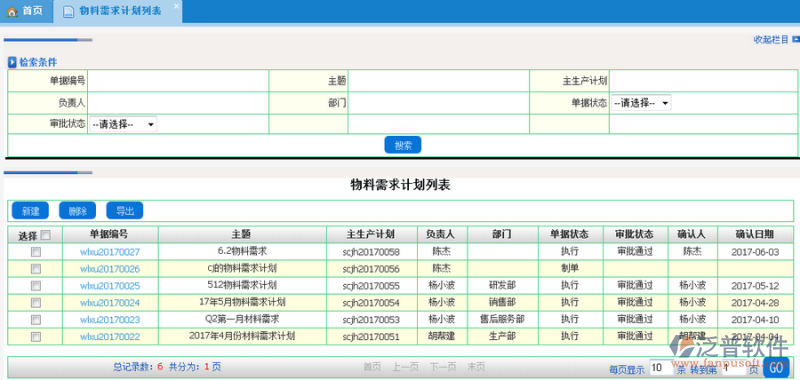
Task: Click the 检索条件 arrow icon
Action: click(12, 63)
